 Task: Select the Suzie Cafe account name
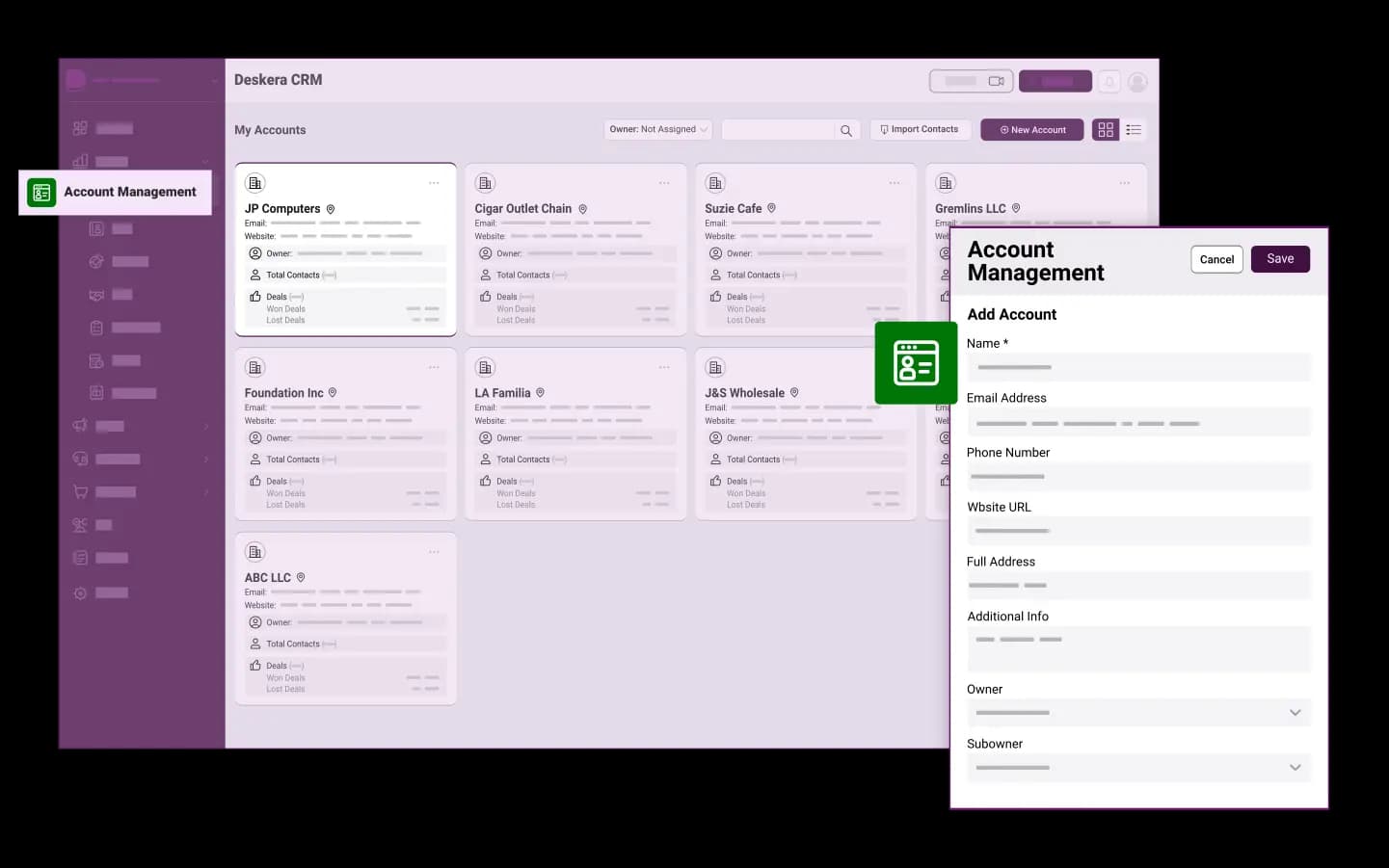click(734, 209)
